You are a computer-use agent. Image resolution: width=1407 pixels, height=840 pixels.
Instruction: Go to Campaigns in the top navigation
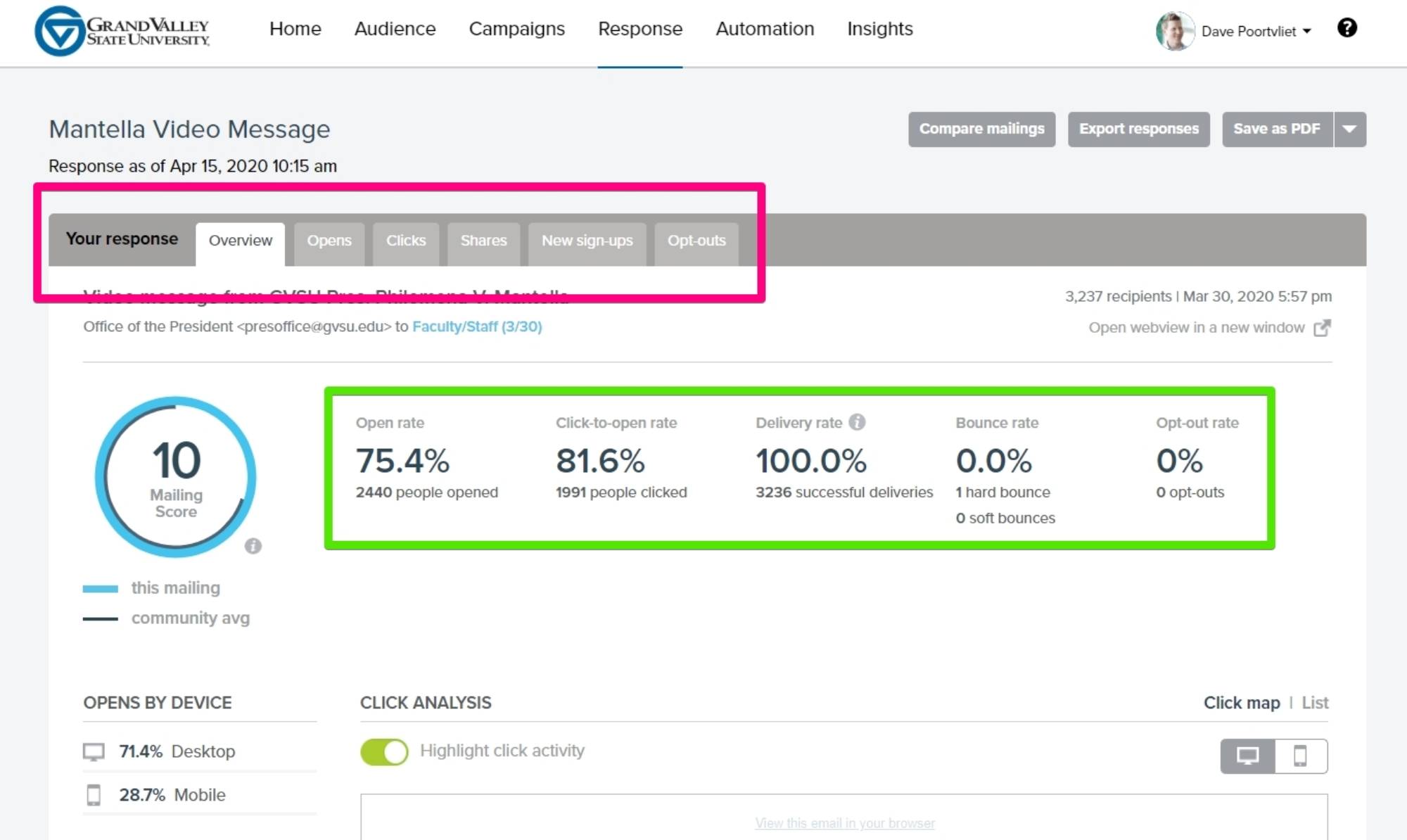516,29
